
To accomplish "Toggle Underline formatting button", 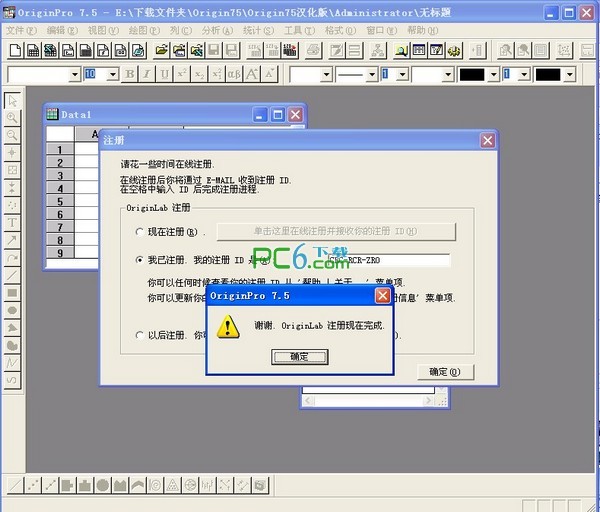I will click(165, 74).
